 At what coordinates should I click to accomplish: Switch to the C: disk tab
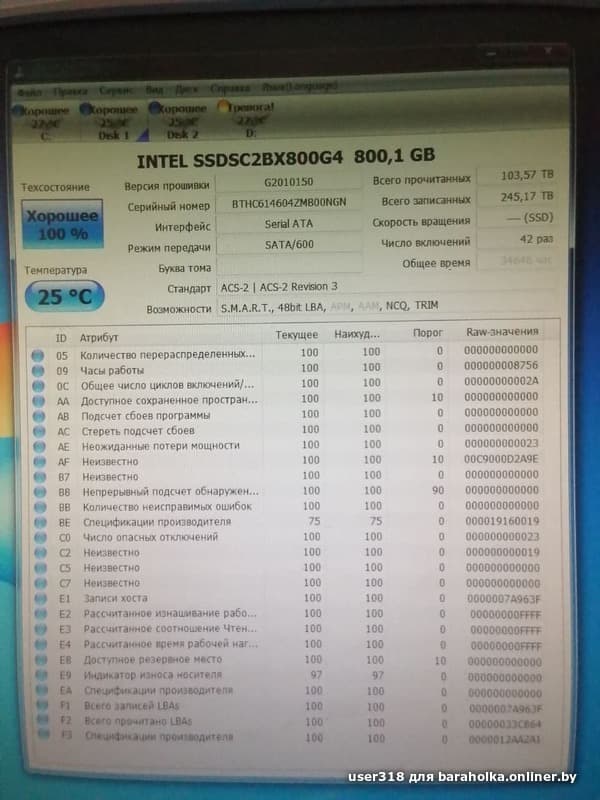click(44, 123)
